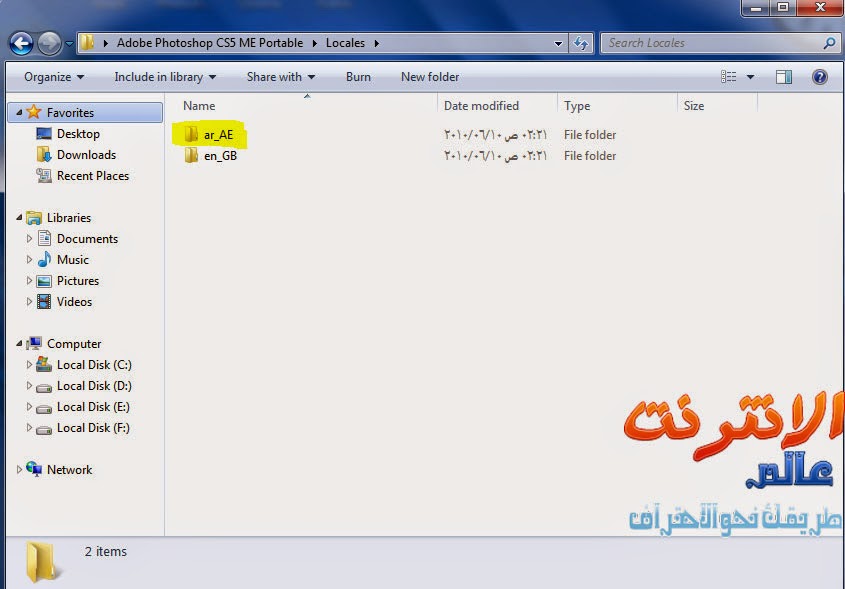Image resolution: width=845 pixels, height=589 pixels.
Task: Collapse the Libraries group
Action: pyautogui.click(x=19, y=217)
